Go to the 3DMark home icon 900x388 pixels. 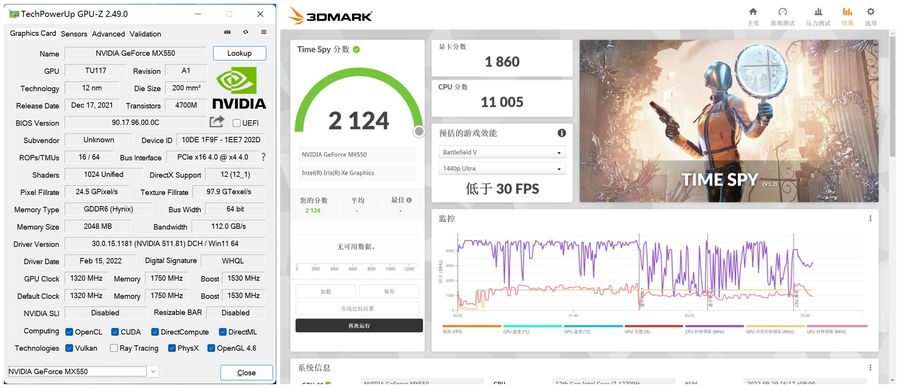click(x=753, y=11)
